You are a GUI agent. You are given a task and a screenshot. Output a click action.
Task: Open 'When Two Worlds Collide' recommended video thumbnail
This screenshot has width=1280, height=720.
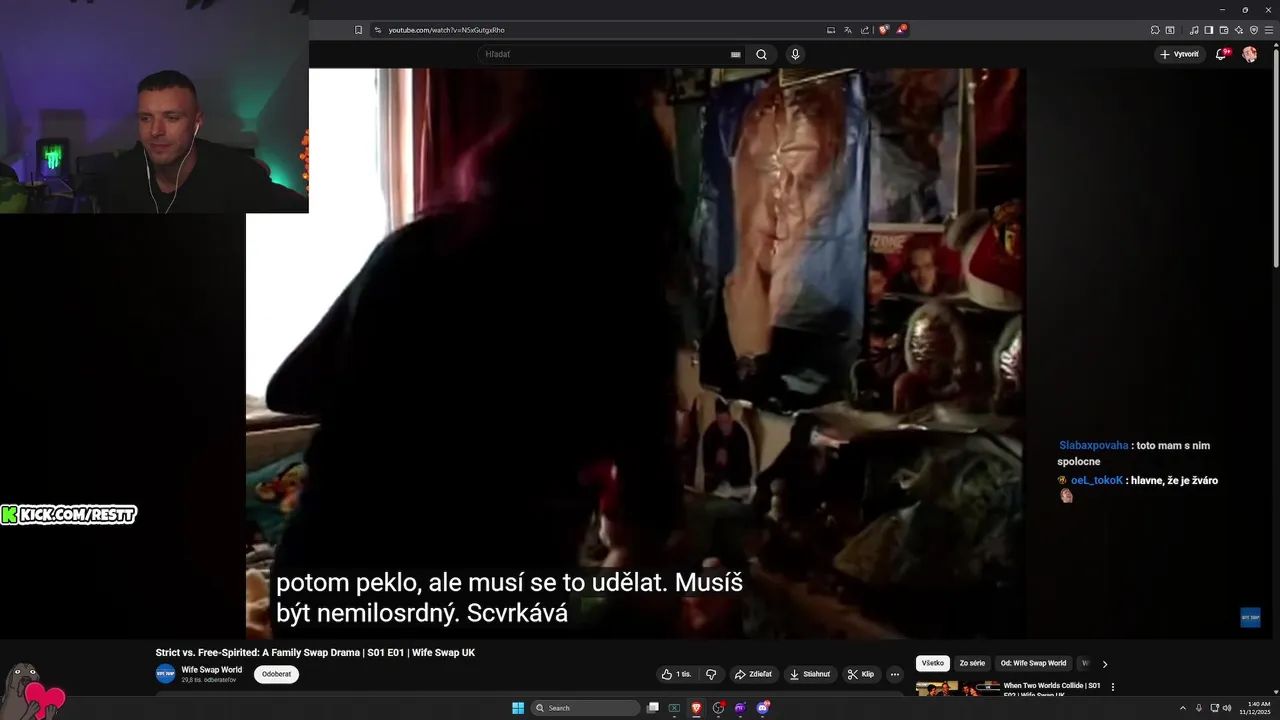pyautogui.click(x=958, y=688)
